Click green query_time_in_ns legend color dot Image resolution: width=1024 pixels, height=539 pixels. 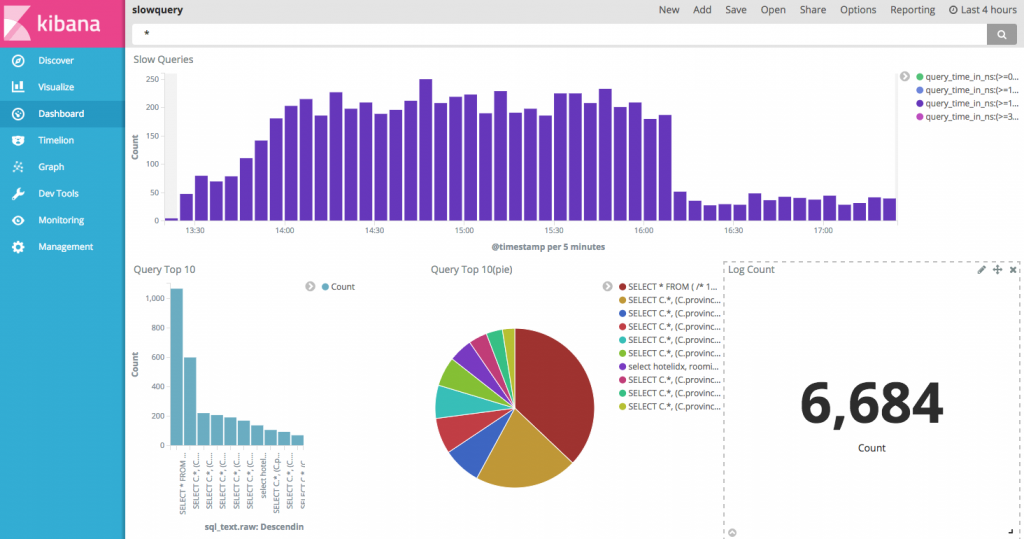click(x=920, y=76)
